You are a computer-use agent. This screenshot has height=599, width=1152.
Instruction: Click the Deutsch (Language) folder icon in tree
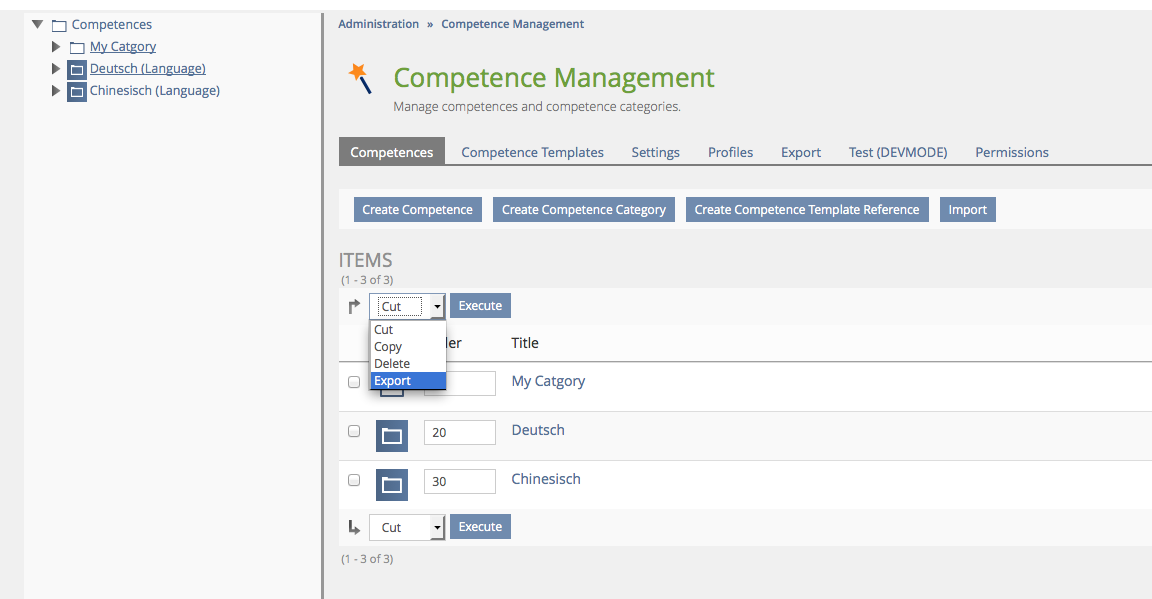(77, 70)
